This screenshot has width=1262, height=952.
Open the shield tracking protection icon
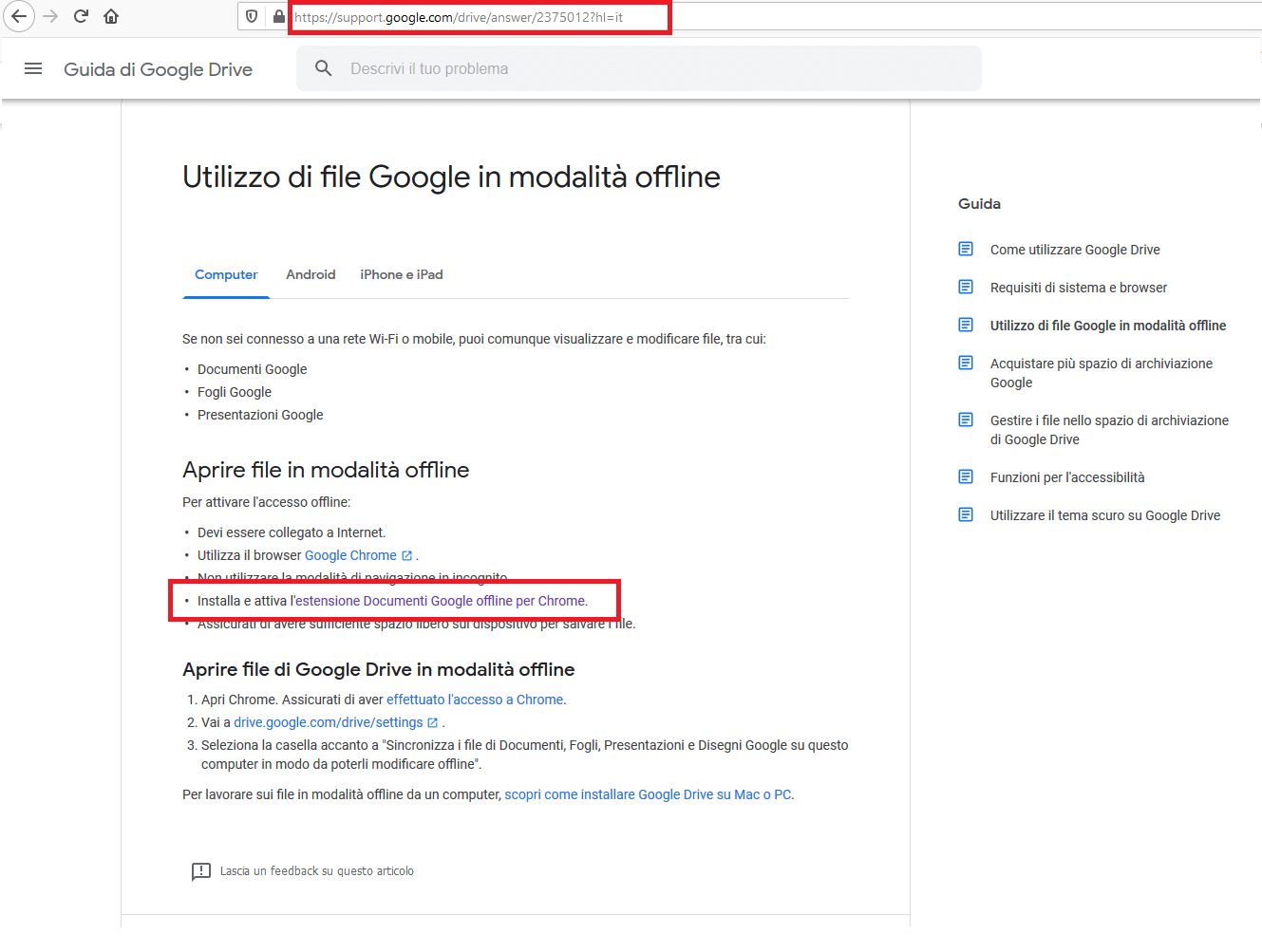tap(252, 16)
